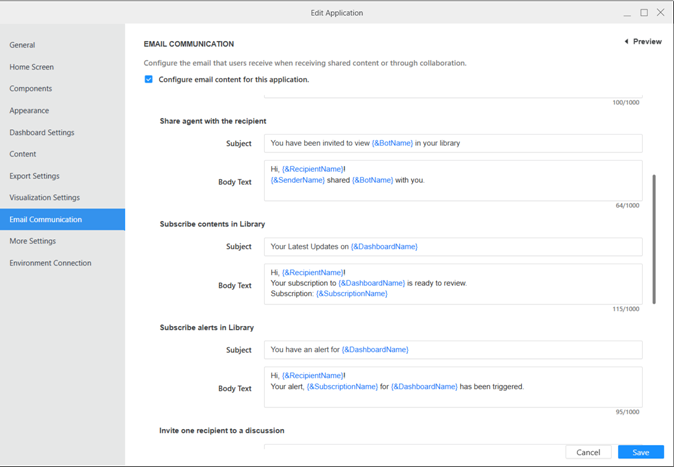Go to Home Screen settings
The height and width of the screenshot is (467, 674).
pos(32,67)
